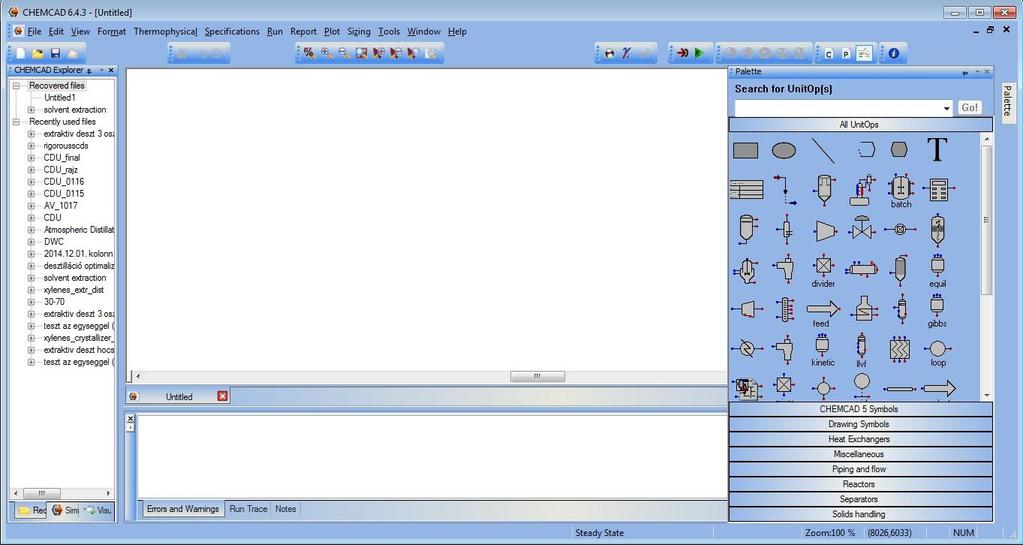Screen dimensions: 1023x545
Task: Pick the calculator UnitOp icon
Action: pyautogui.click(x=938, y=189)
